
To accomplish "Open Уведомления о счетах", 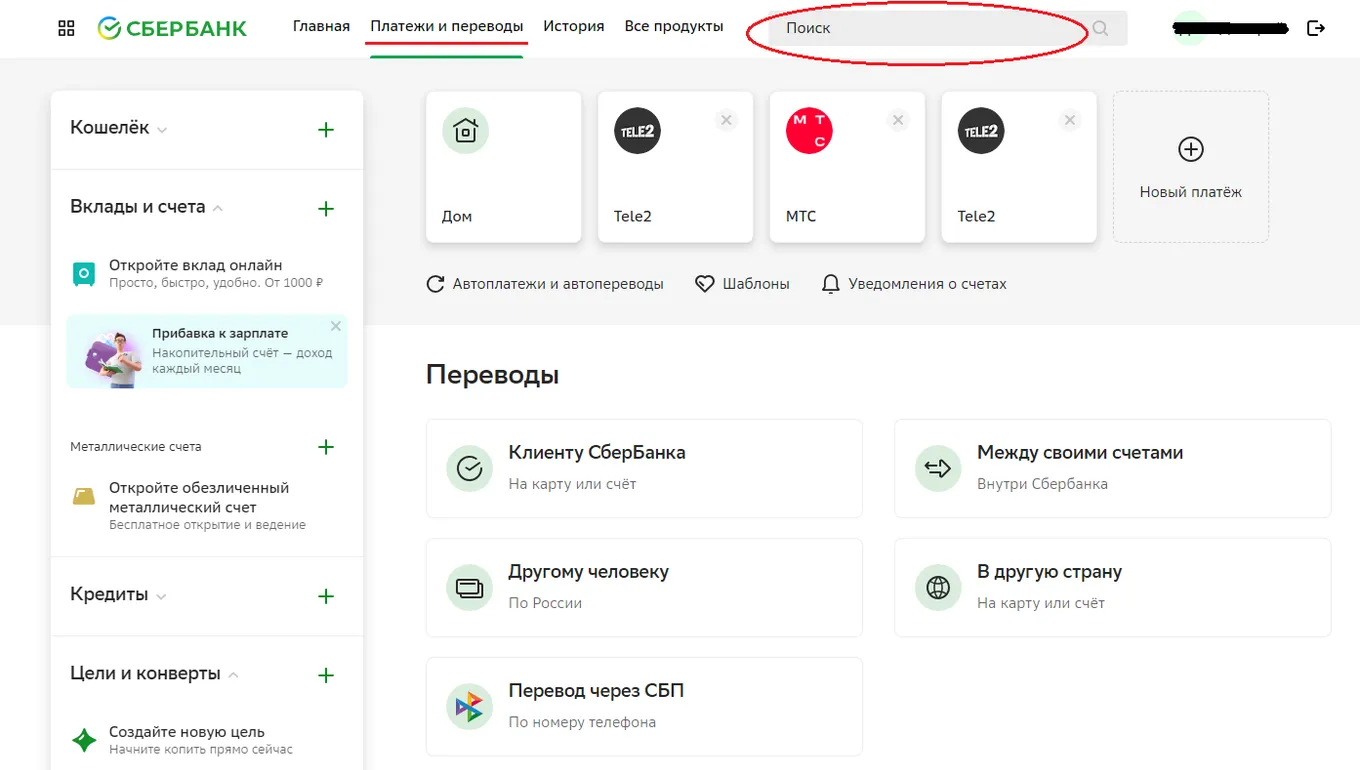I will pyautogui.click(x=914, y=284).
